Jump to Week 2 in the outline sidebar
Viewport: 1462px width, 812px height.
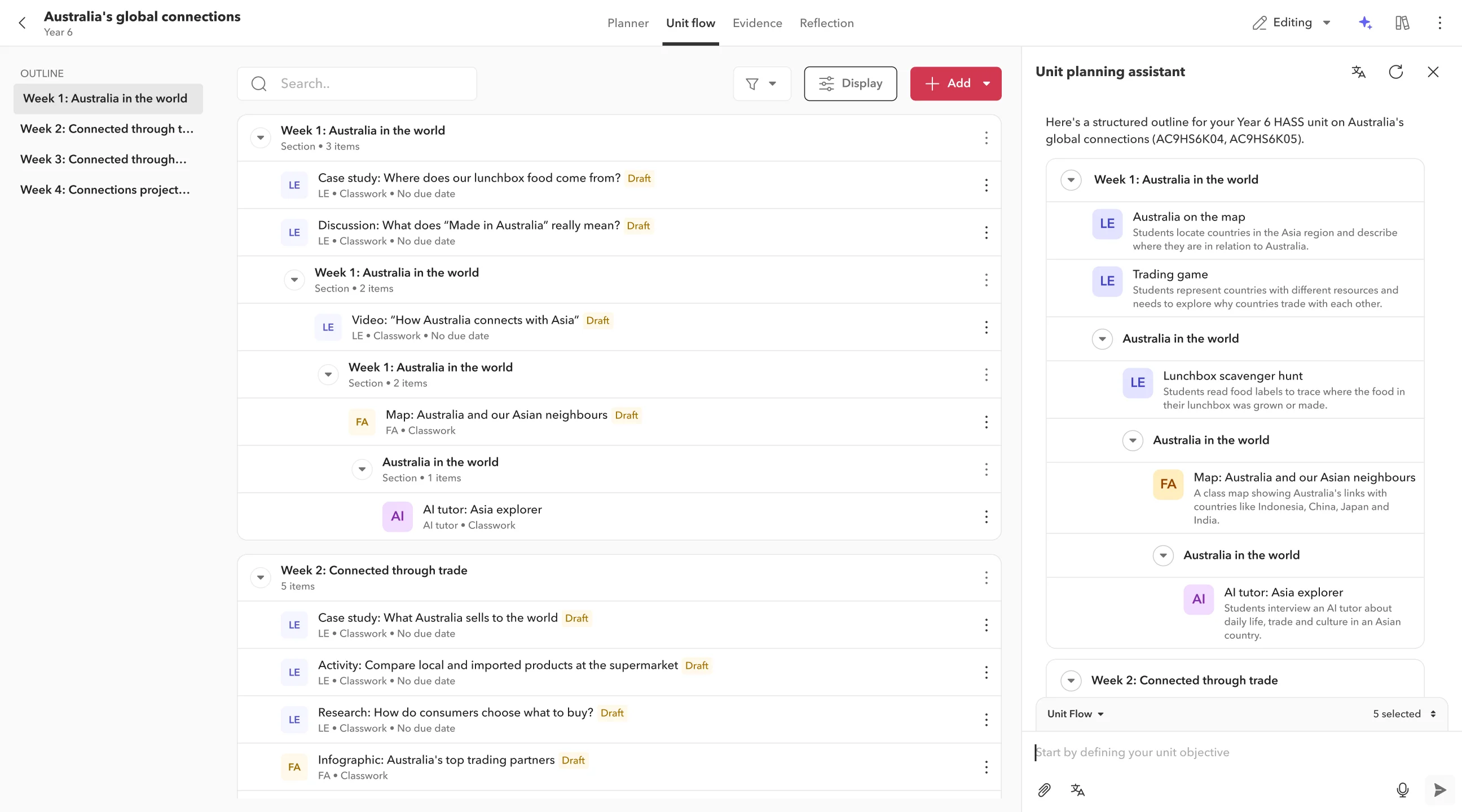coord(108,129)
